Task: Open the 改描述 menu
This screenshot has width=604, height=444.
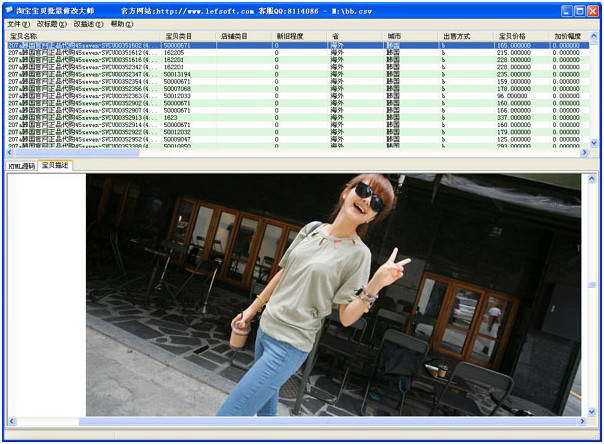Action: (88, 23)
